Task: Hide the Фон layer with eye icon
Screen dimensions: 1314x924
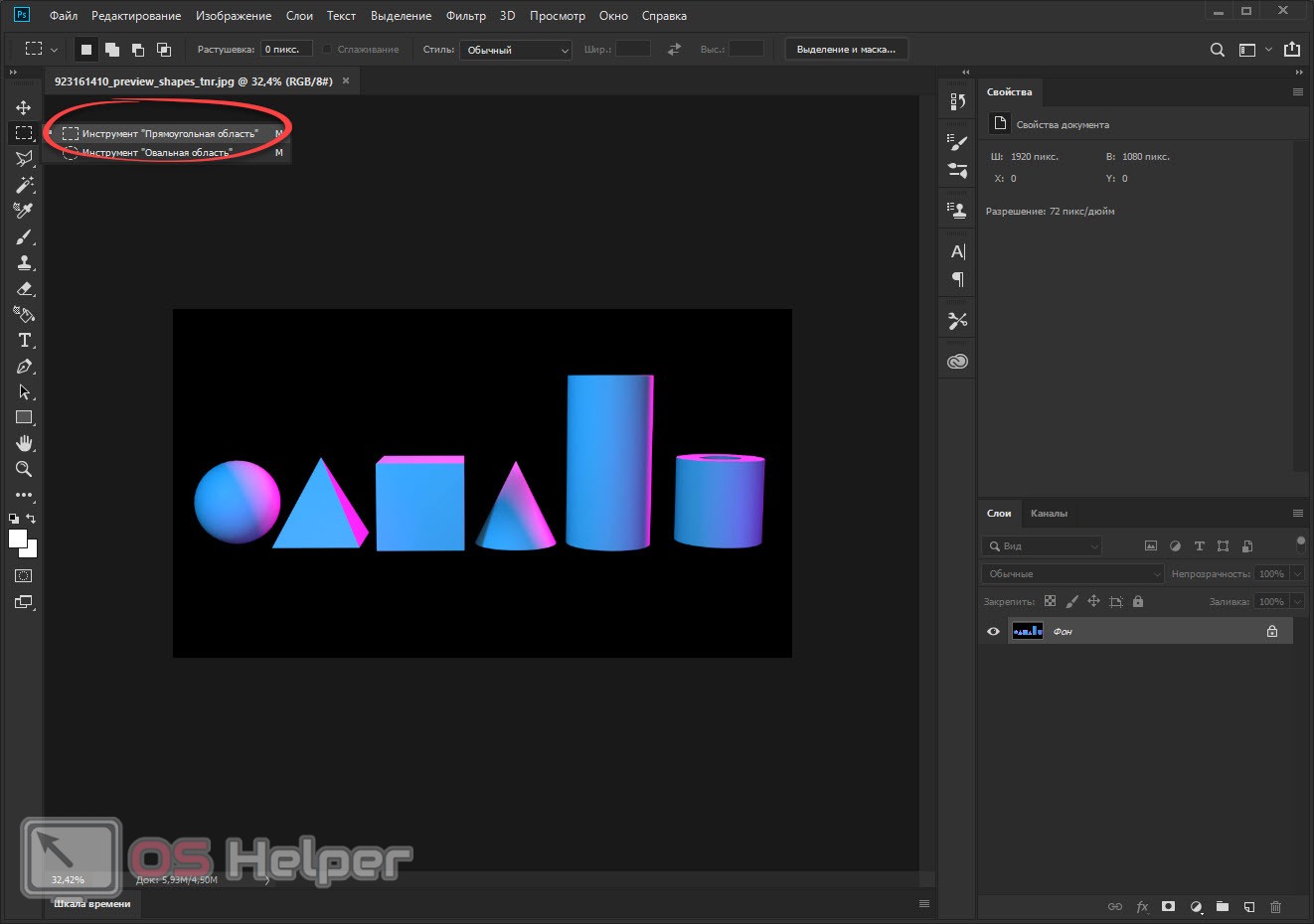Action: 993,632
